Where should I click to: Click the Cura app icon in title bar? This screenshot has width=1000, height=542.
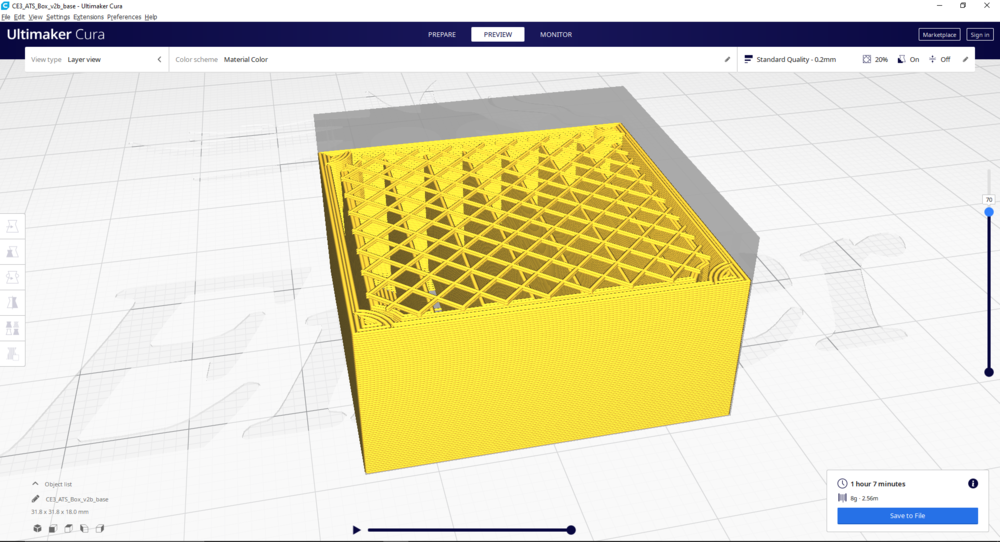coord(5,6)
